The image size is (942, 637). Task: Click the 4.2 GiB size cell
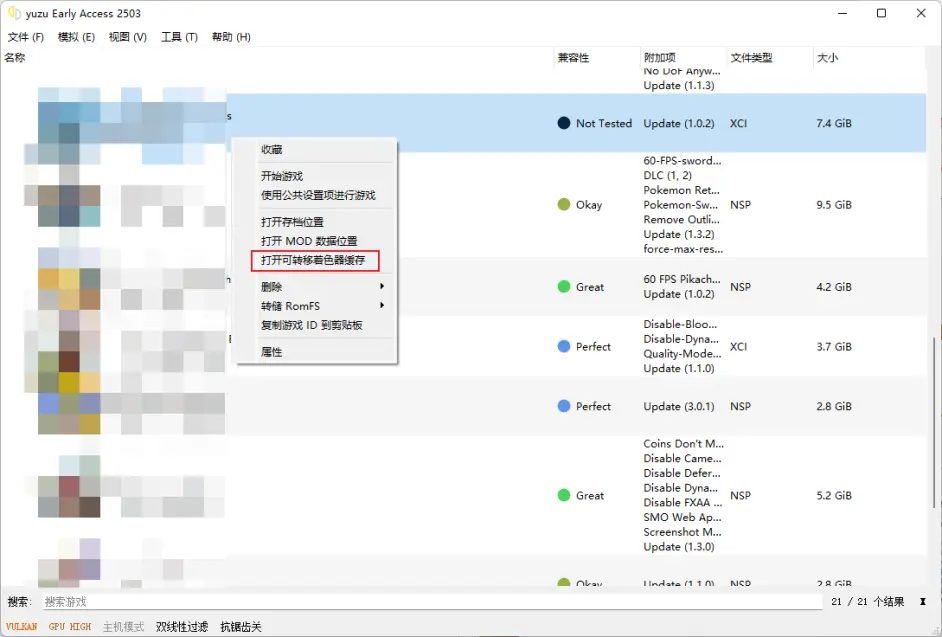pyautogui.click(x=834, y=287)
